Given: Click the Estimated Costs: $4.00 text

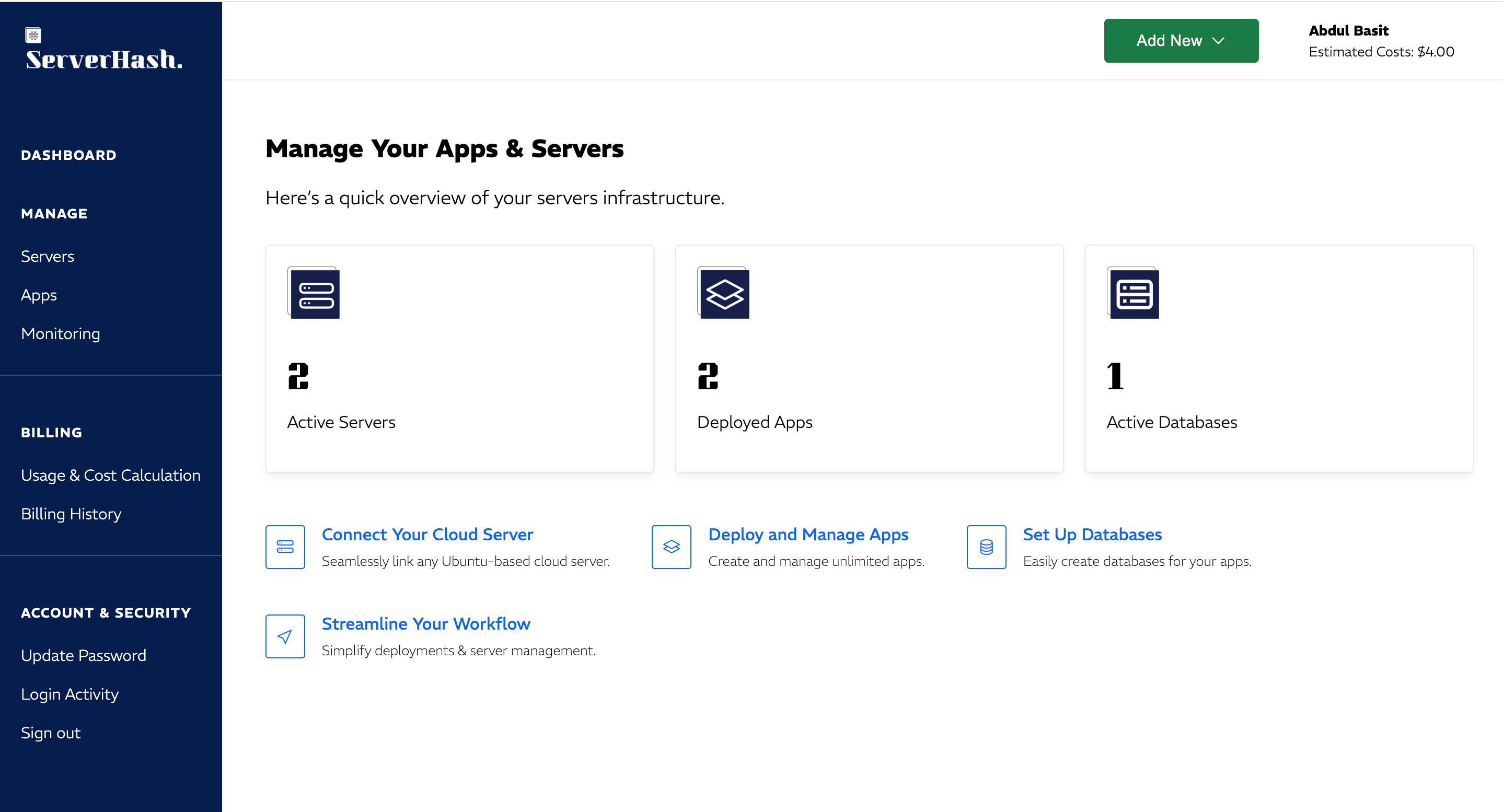Looking at the screenshot, I should [x=1382, y=52].
